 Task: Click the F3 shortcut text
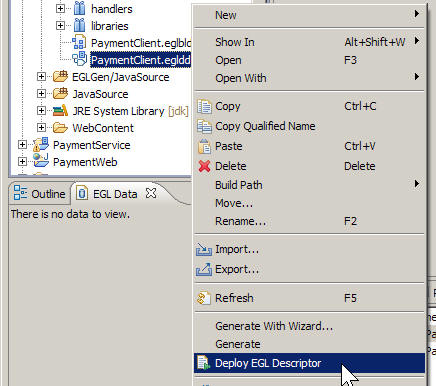tap(350, 60)
